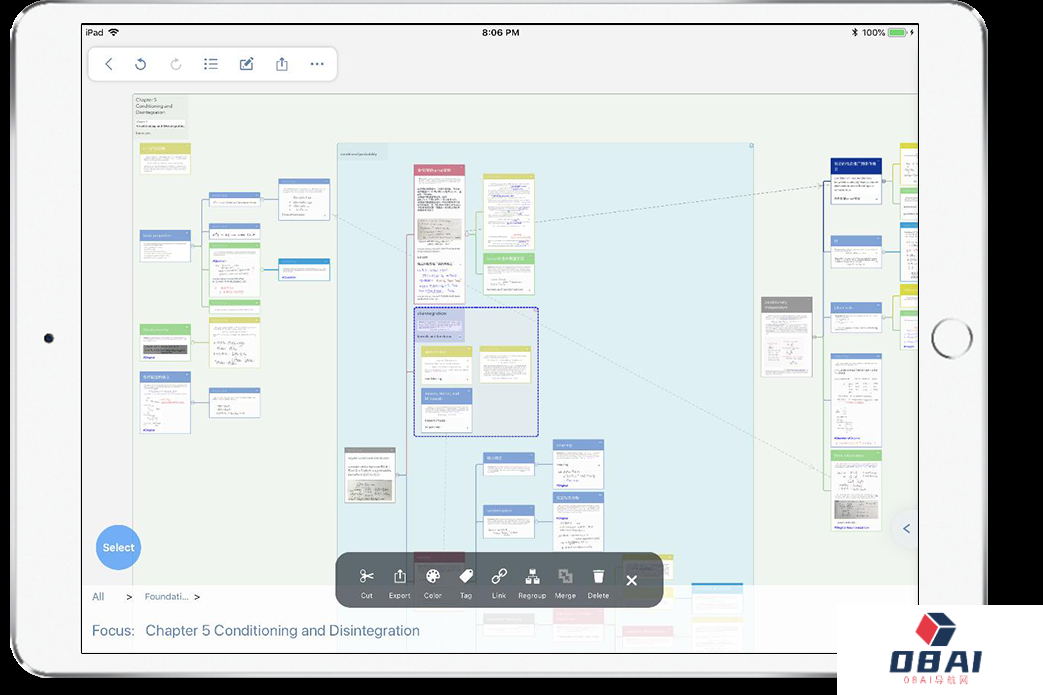This screenshot has width=1043, height=695.
Task: Select the green-header card below the yellow note
Action: click(x=509, y=273)
